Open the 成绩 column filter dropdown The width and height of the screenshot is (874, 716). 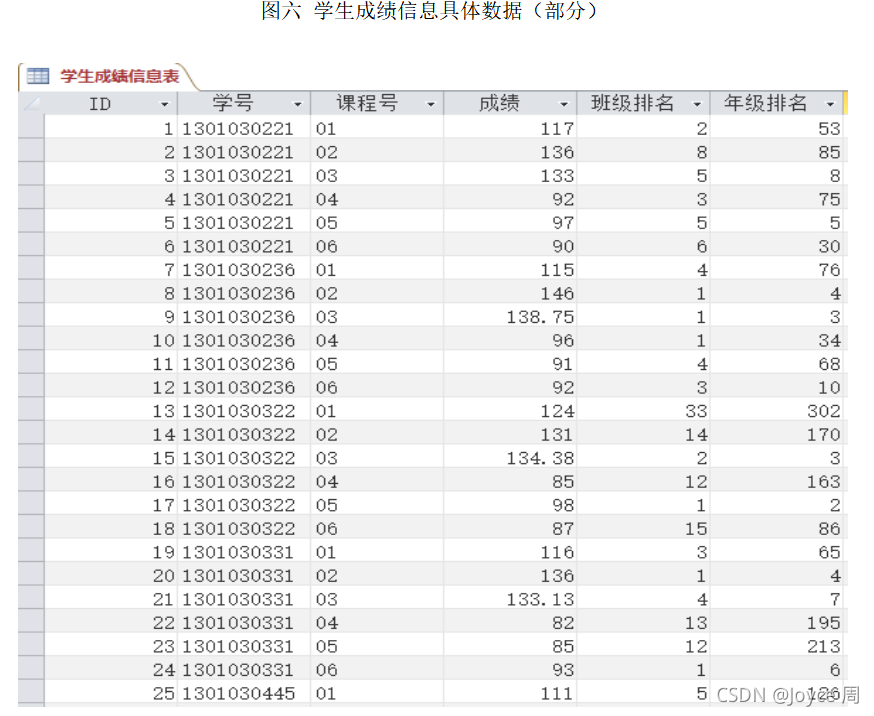pyautogui.click(x=564, y=104)
